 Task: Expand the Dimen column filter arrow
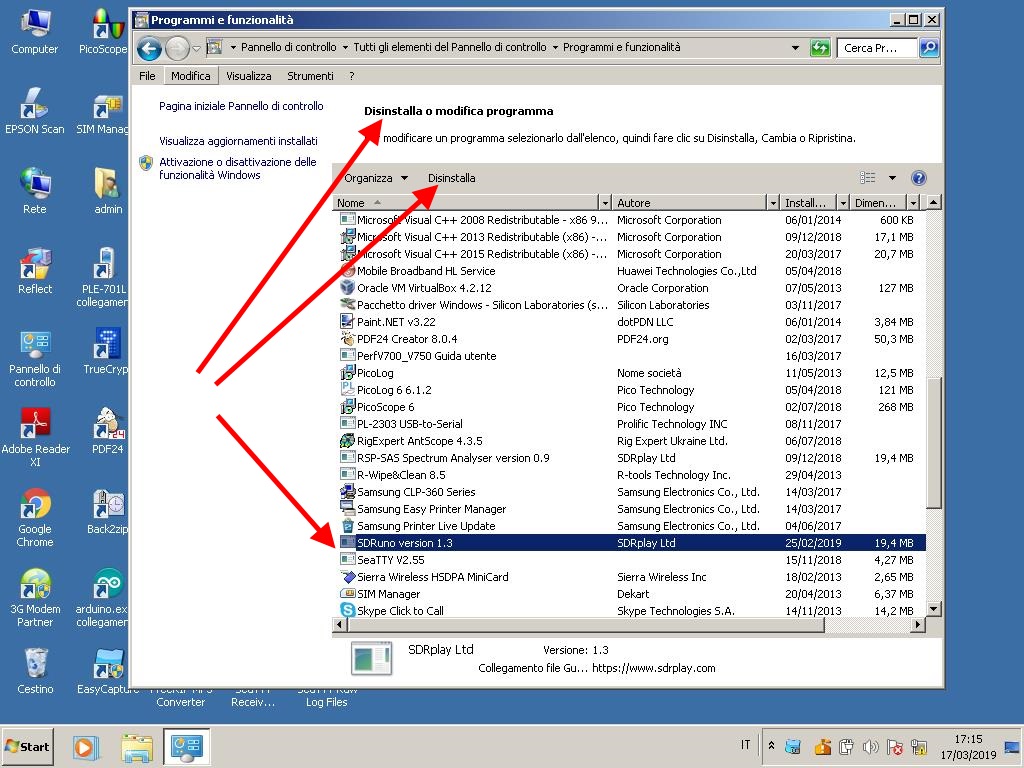pyautogui.click(x=914, y=203)
